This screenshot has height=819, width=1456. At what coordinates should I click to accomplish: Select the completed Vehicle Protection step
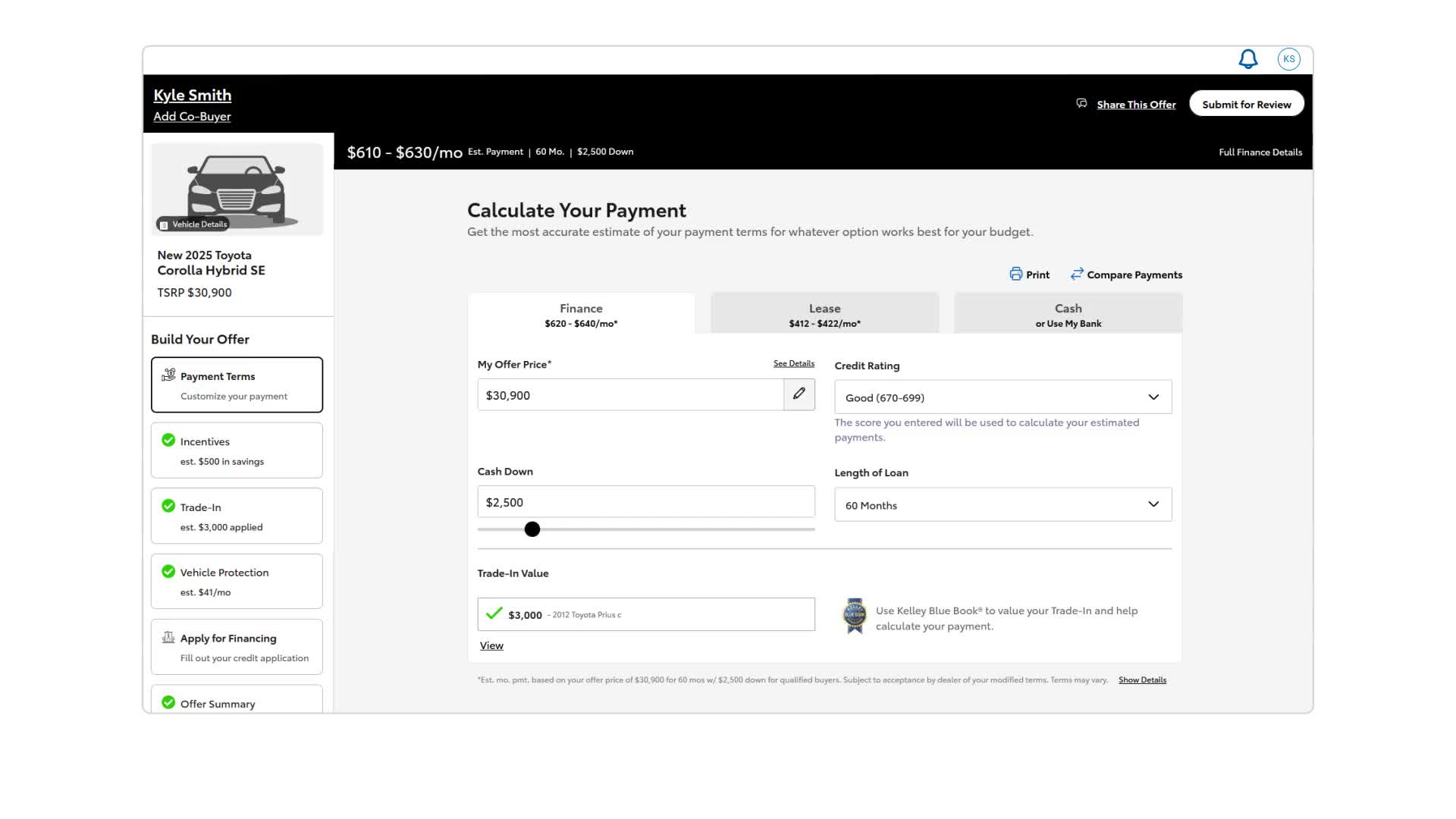tap(237, 582)
